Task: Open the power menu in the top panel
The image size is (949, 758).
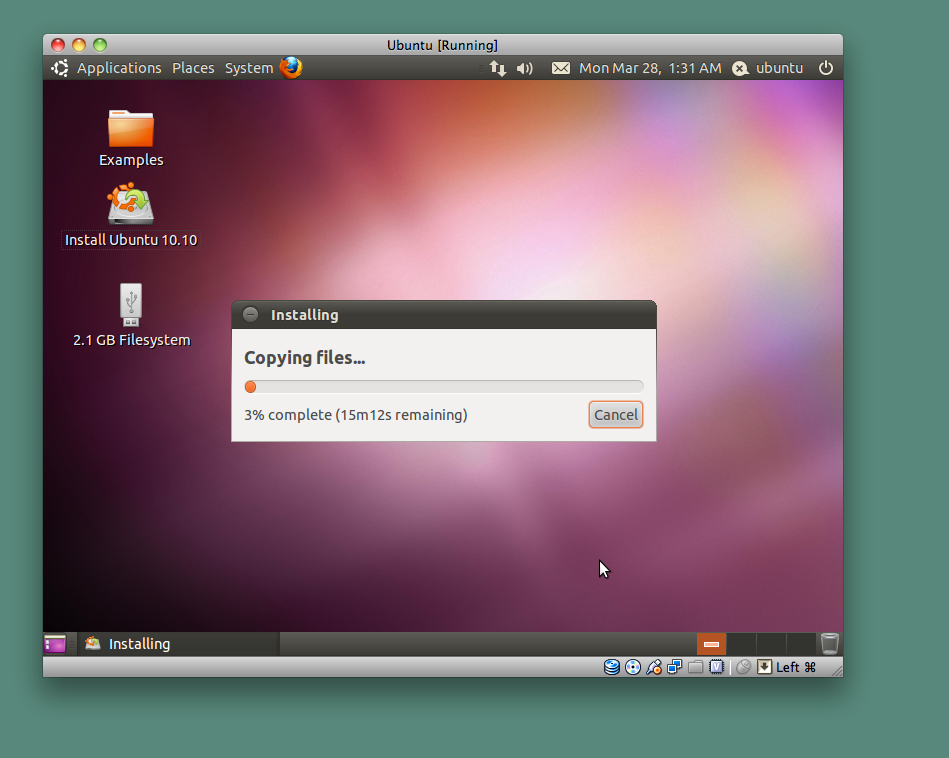Action: (826, 68)
